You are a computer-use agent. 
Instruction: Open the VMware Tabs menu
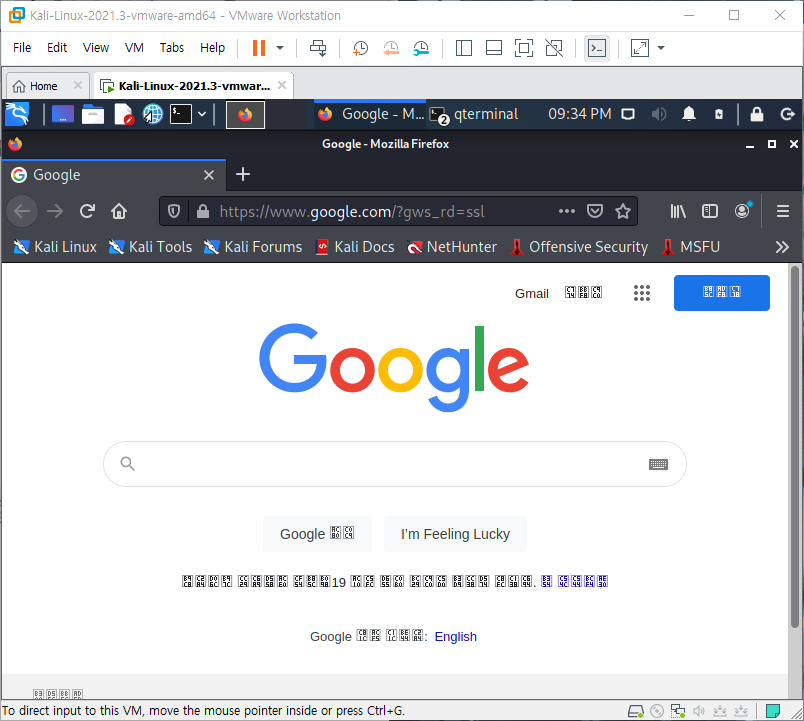172,48
